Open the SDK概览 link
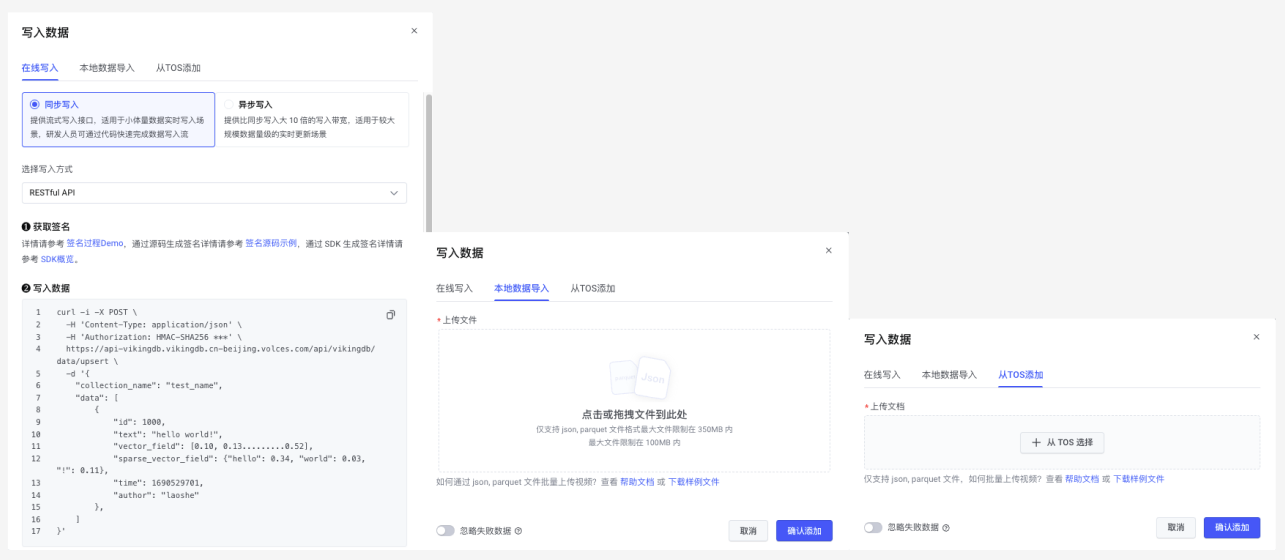 58,259
